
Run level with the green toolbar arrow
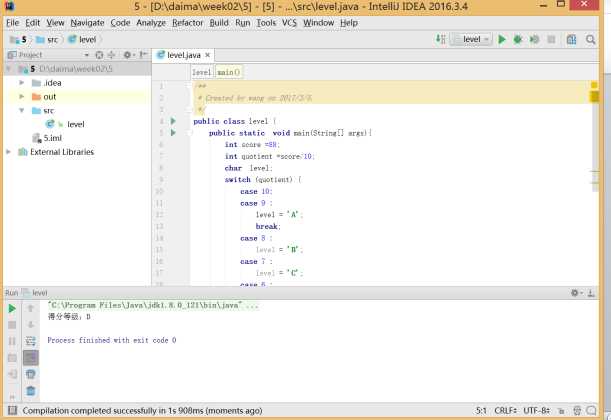tap(502, 39)
